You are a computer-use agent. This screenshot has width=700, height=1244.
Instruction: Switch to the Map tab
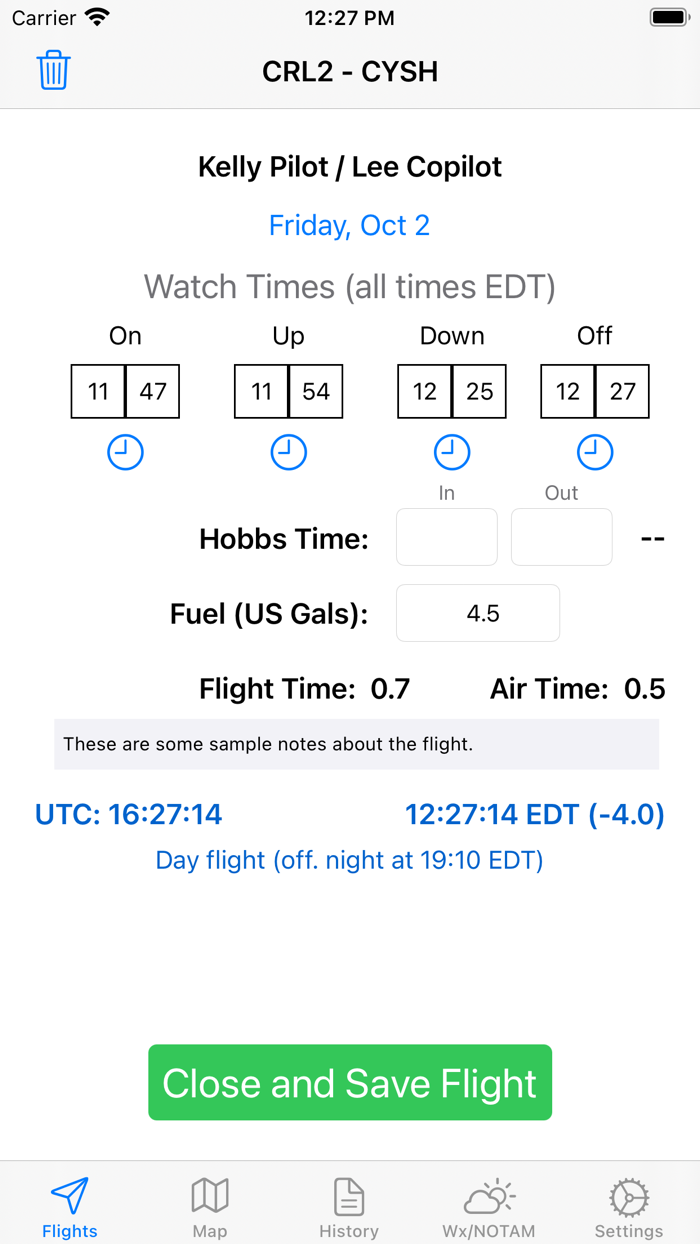coord(210,1205)
